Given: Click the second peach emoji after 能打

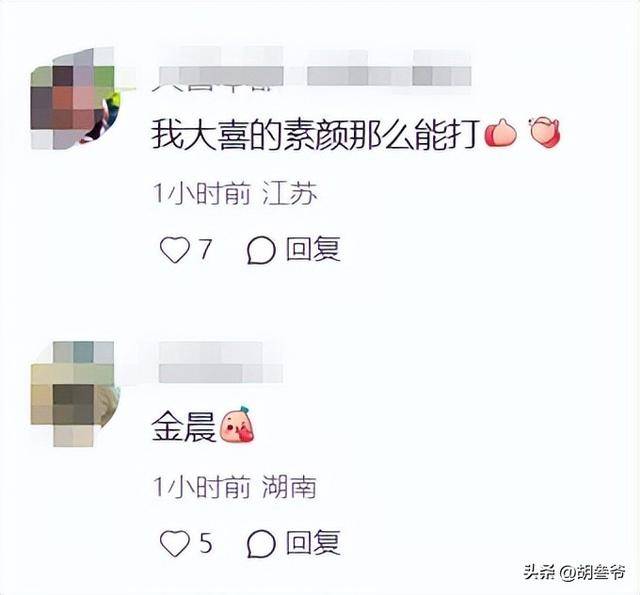Looking at the screenshot, I should tap(544, 132).
